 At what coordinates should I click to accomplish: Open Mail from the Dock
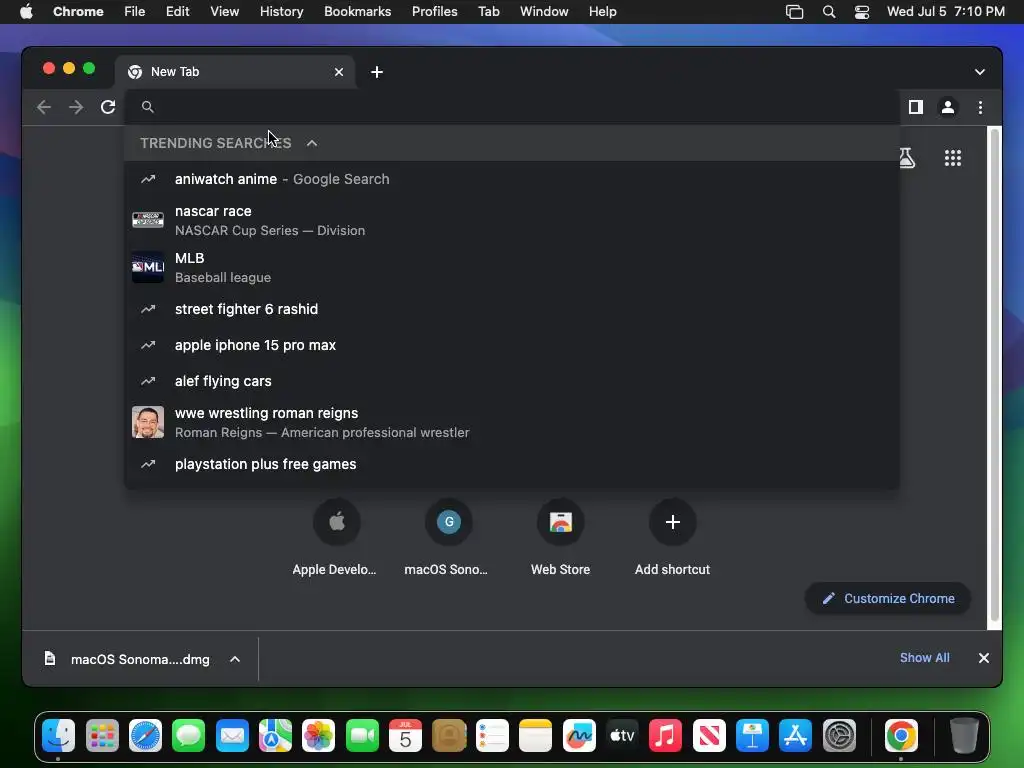(232, 736)
